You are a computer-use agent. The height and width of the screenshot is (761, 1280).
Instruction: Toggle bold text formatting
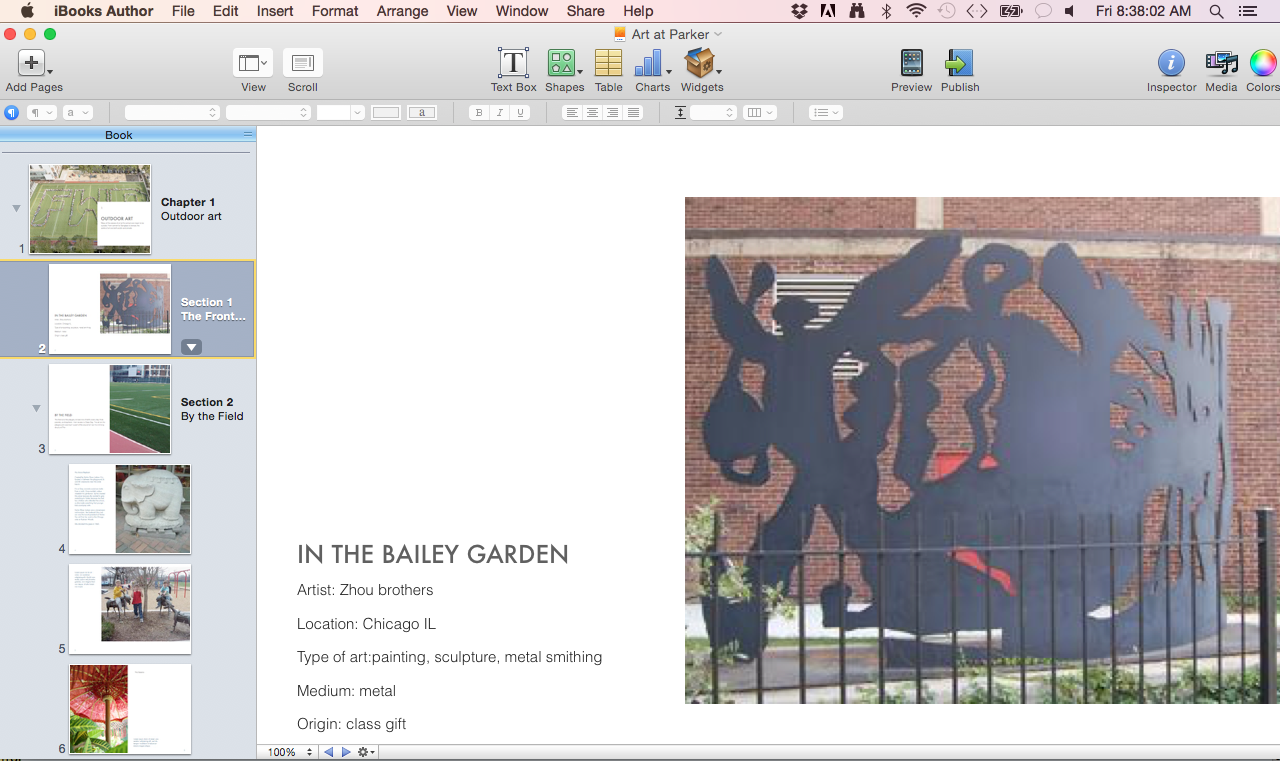click(x=479, y=113)
